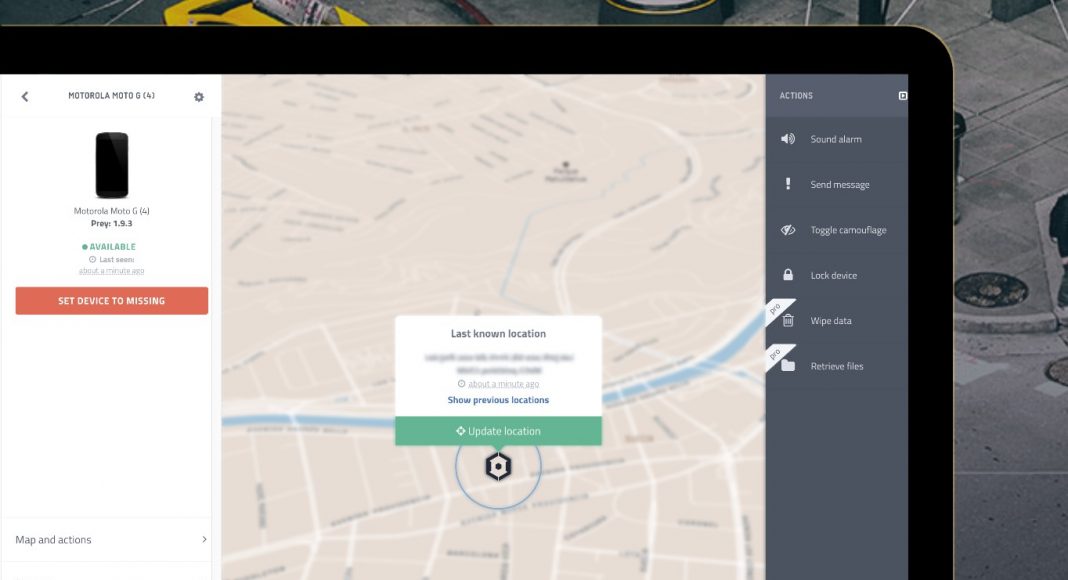Select the Sound alarm action
1068x580 pixels.
point(836,140)
